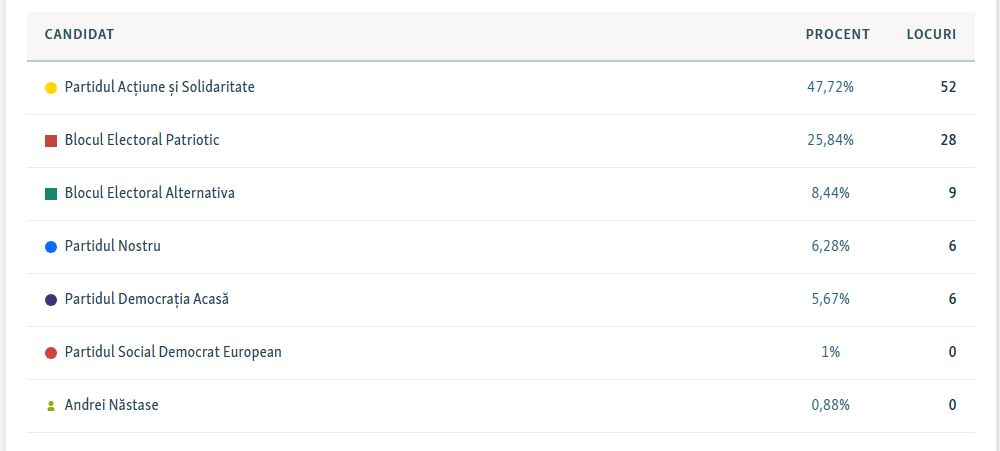Click the 25,84% percentage value
The width and height of the screenshot is (1000, 451).
tap(830, 140)
